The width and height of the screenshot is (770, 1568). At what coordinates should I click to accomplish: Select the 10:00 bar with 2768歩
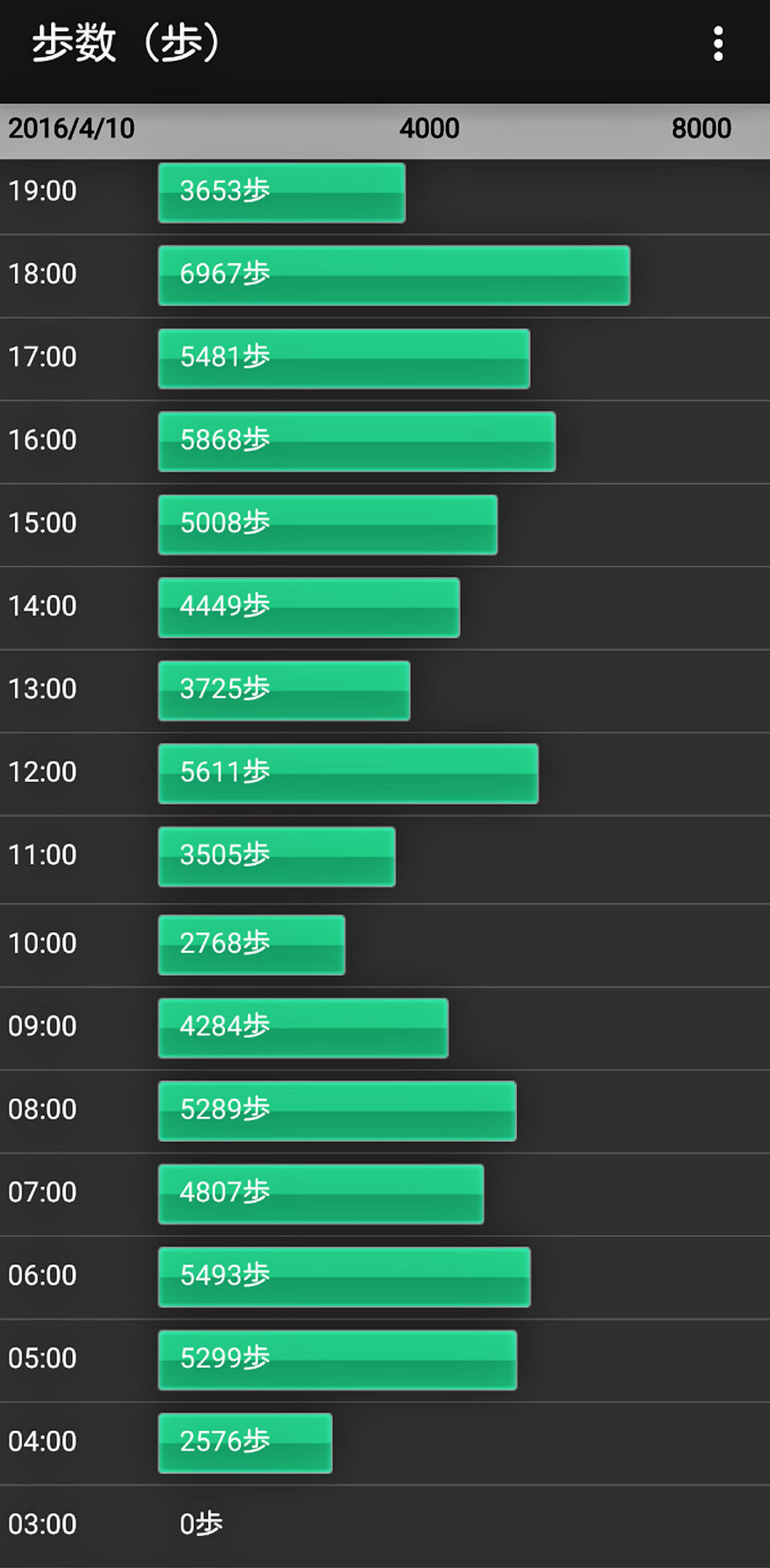[252, 945]
